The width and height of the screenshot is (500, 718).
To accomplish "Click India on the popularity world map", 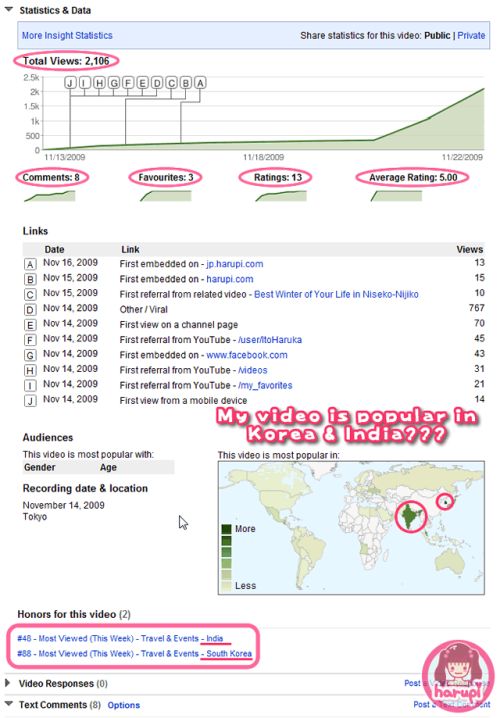I will pyautogui.click(x=410, y=515).
